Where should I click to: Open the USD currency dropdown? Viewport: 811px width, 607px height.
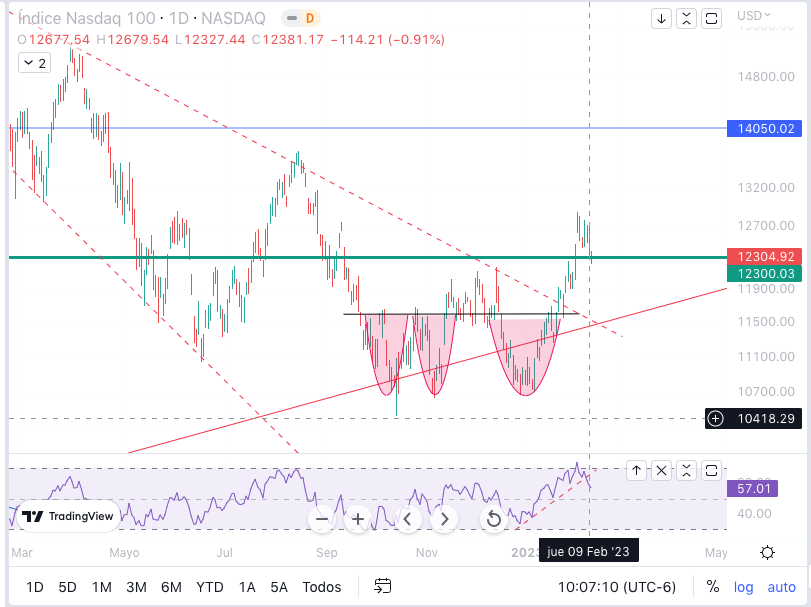pos(754,15)
